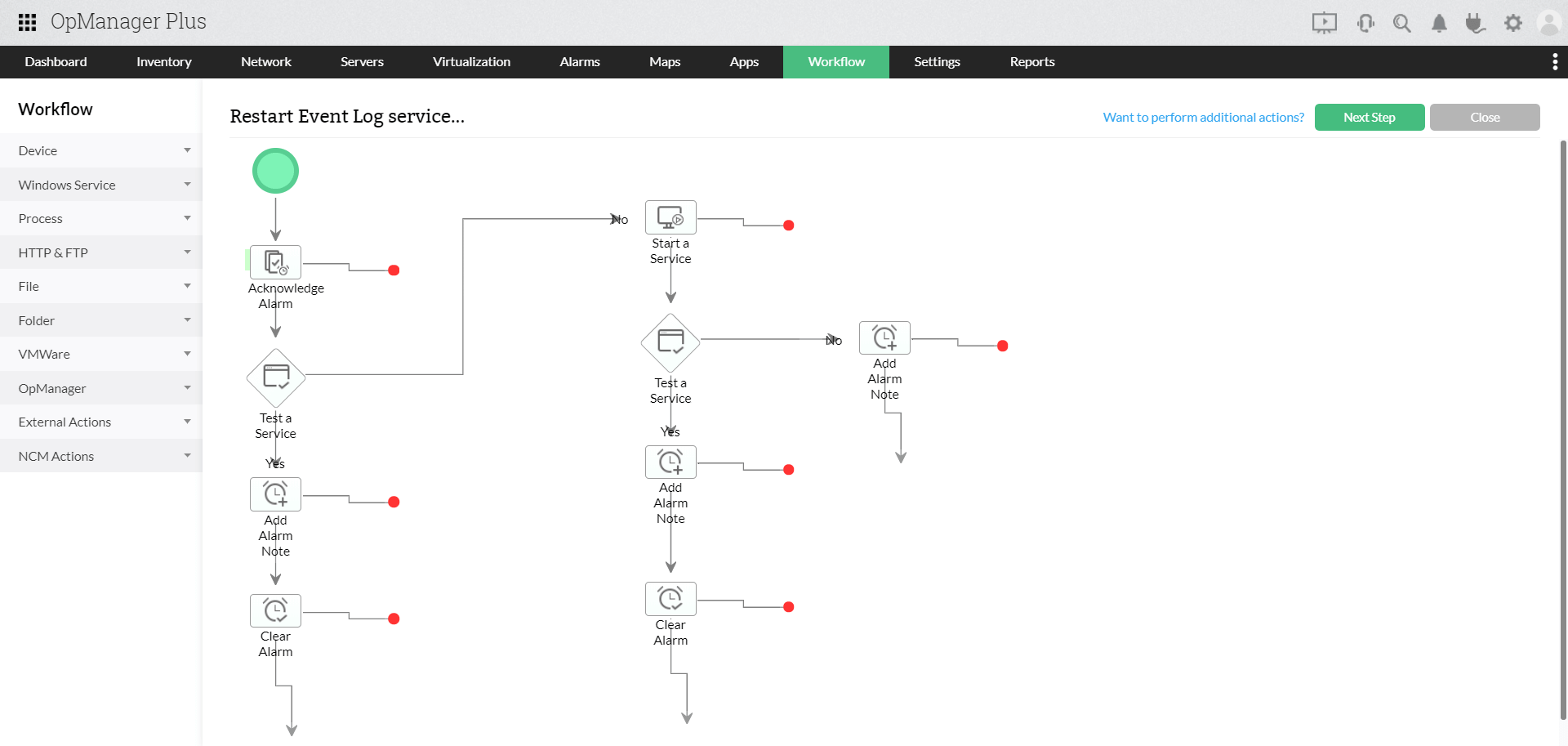Open OpManager settings gear
Screen dimensions: 1568x746
pos(1512,23)
